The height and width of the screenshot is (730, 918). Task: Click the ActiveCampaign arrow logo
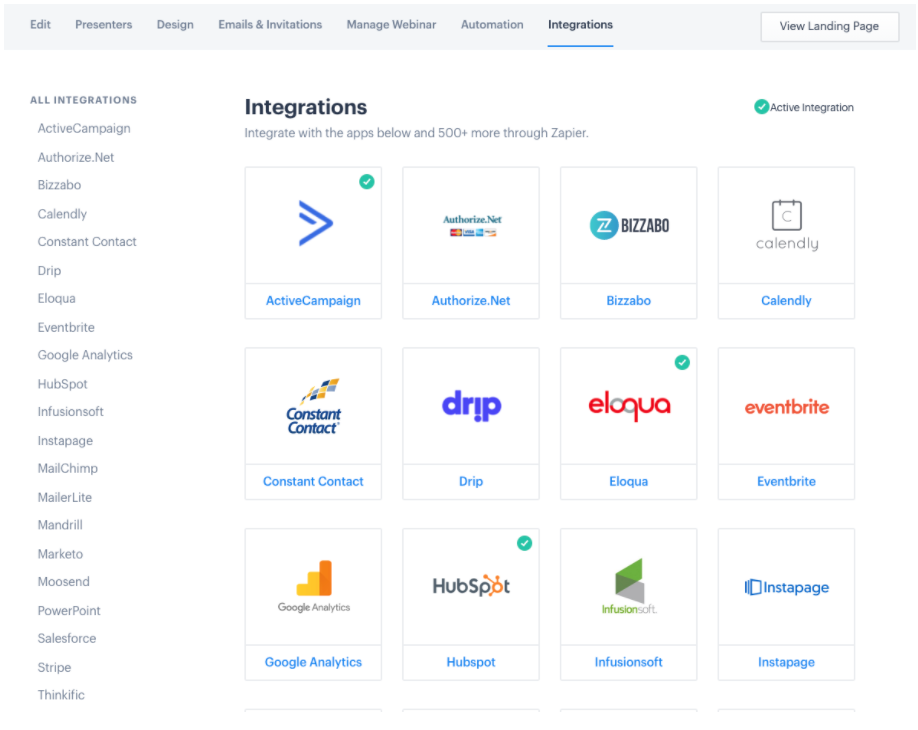(x=316, y=223)
